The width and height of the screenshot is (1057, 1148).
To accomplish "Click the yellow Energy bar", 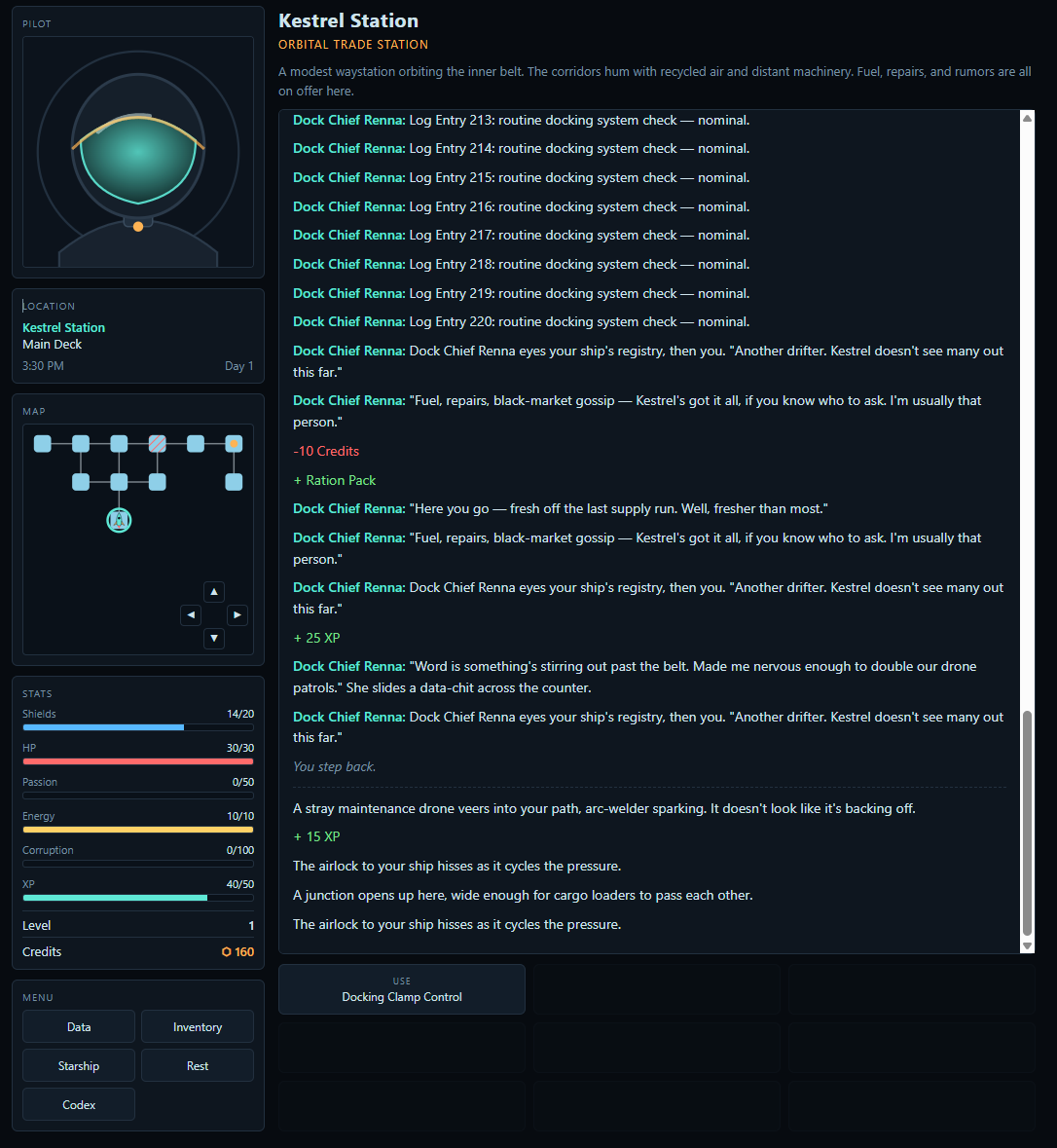I will pos(138,830).
